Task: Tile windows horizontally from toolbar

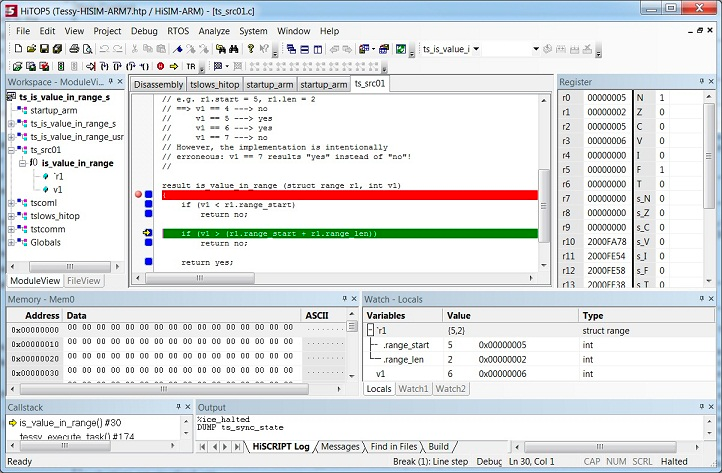Action: click(x=304, y=49)
